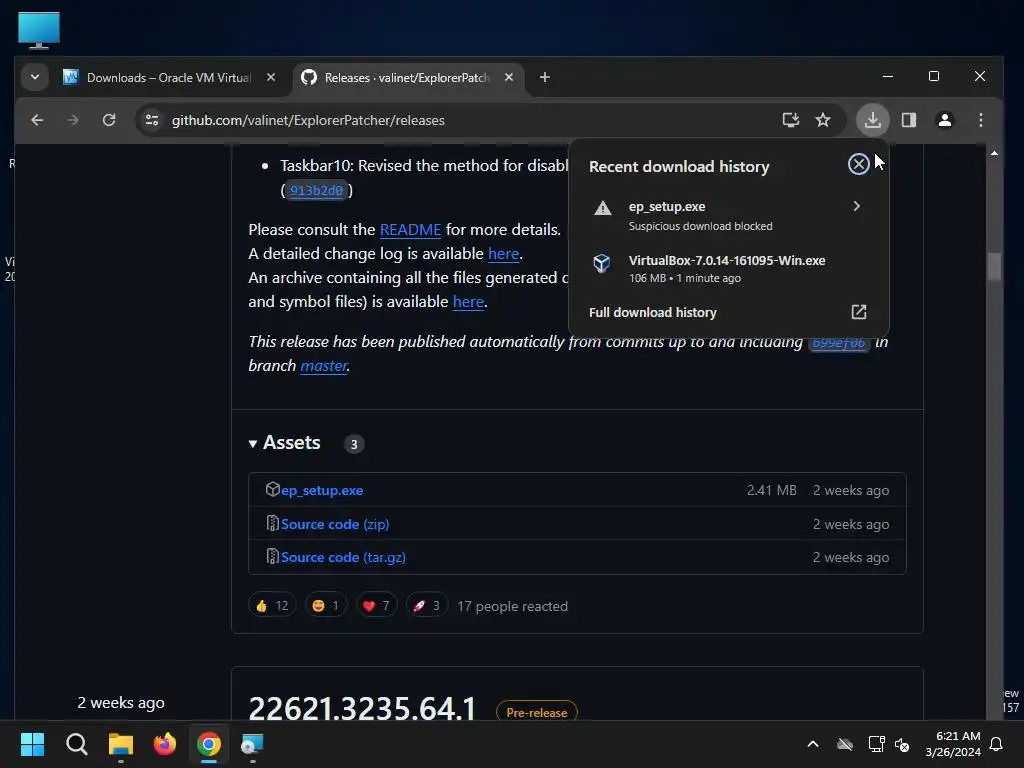Toggle heart reaction with 7
The height and width of the screenshot is (768, 1024).
pos(376,606)
